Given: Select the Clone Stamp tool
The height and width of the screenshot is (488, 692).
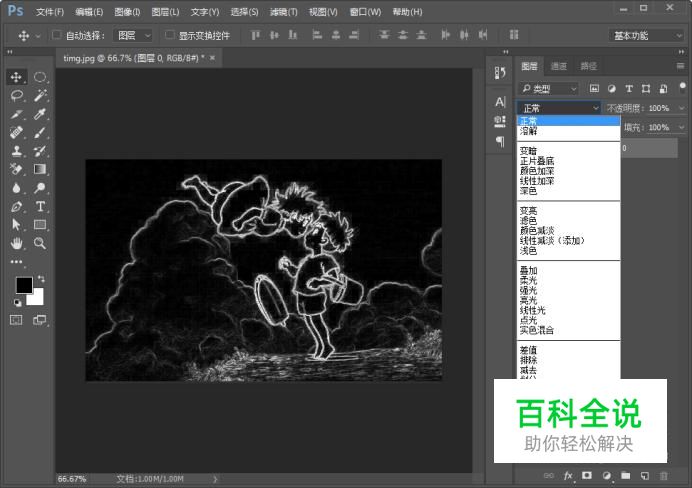Looking at the screenshot, I should click(17, 151).
